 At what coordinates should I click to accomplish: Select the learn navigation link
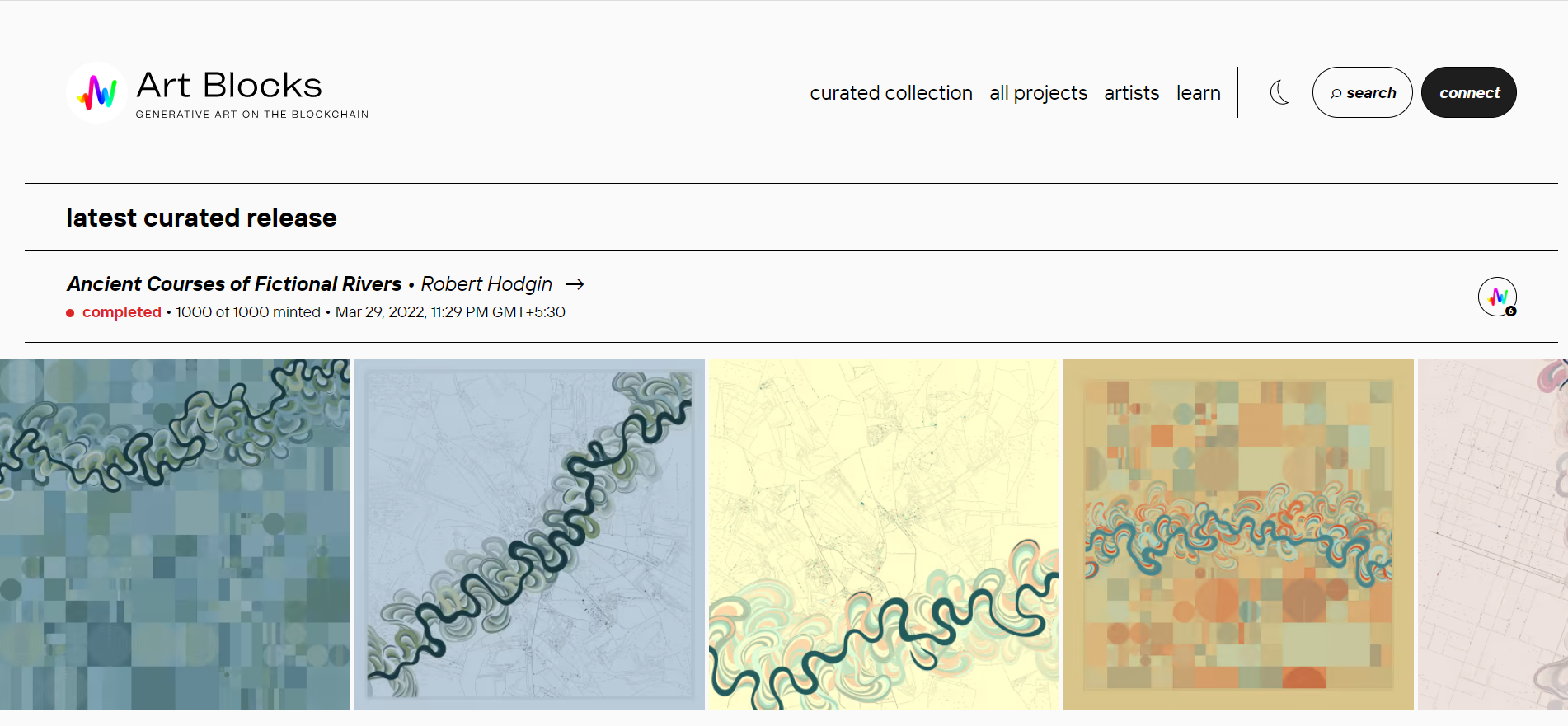tap(1198, 93)
